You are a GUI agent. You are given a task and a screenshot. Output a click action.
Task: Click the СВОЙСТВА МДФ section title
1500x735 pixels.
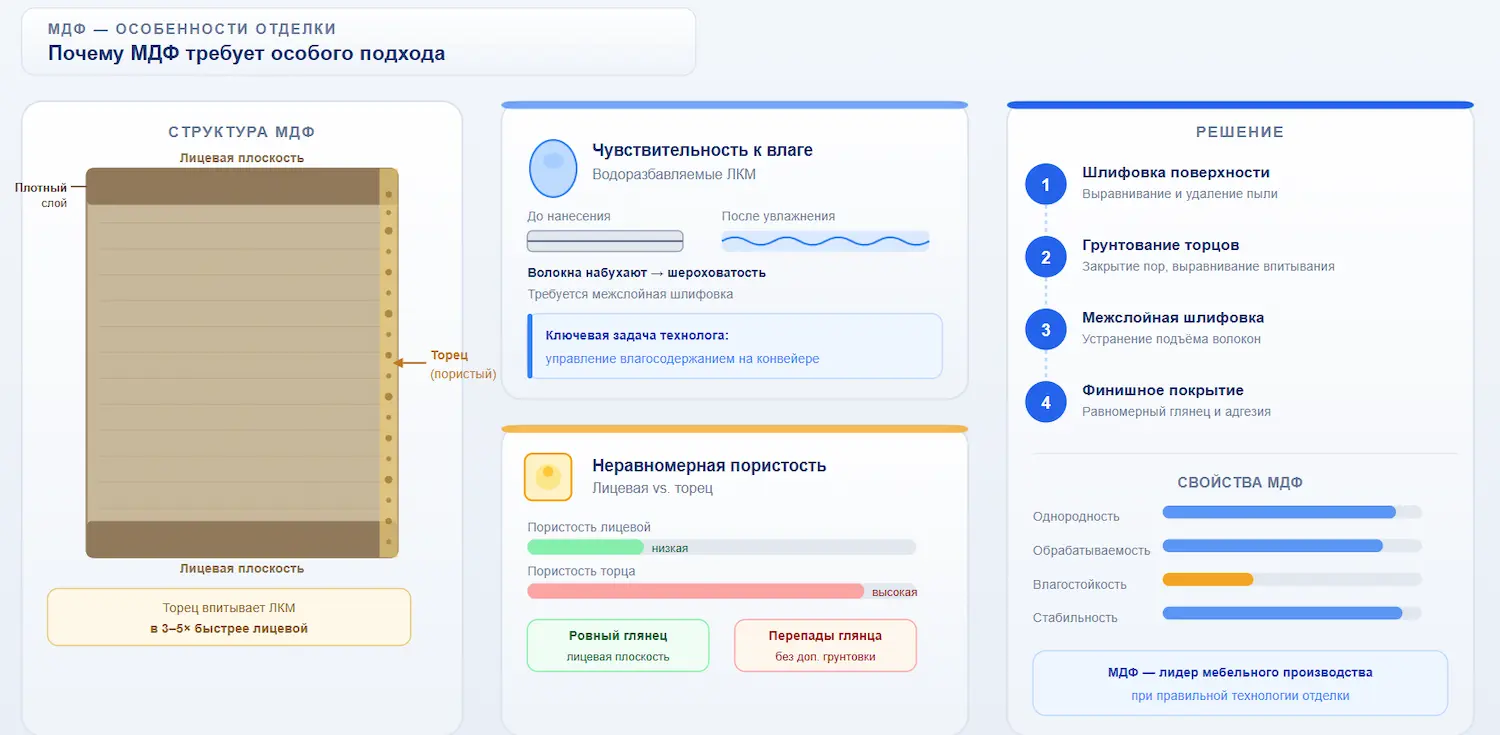tap(1240, 483)
